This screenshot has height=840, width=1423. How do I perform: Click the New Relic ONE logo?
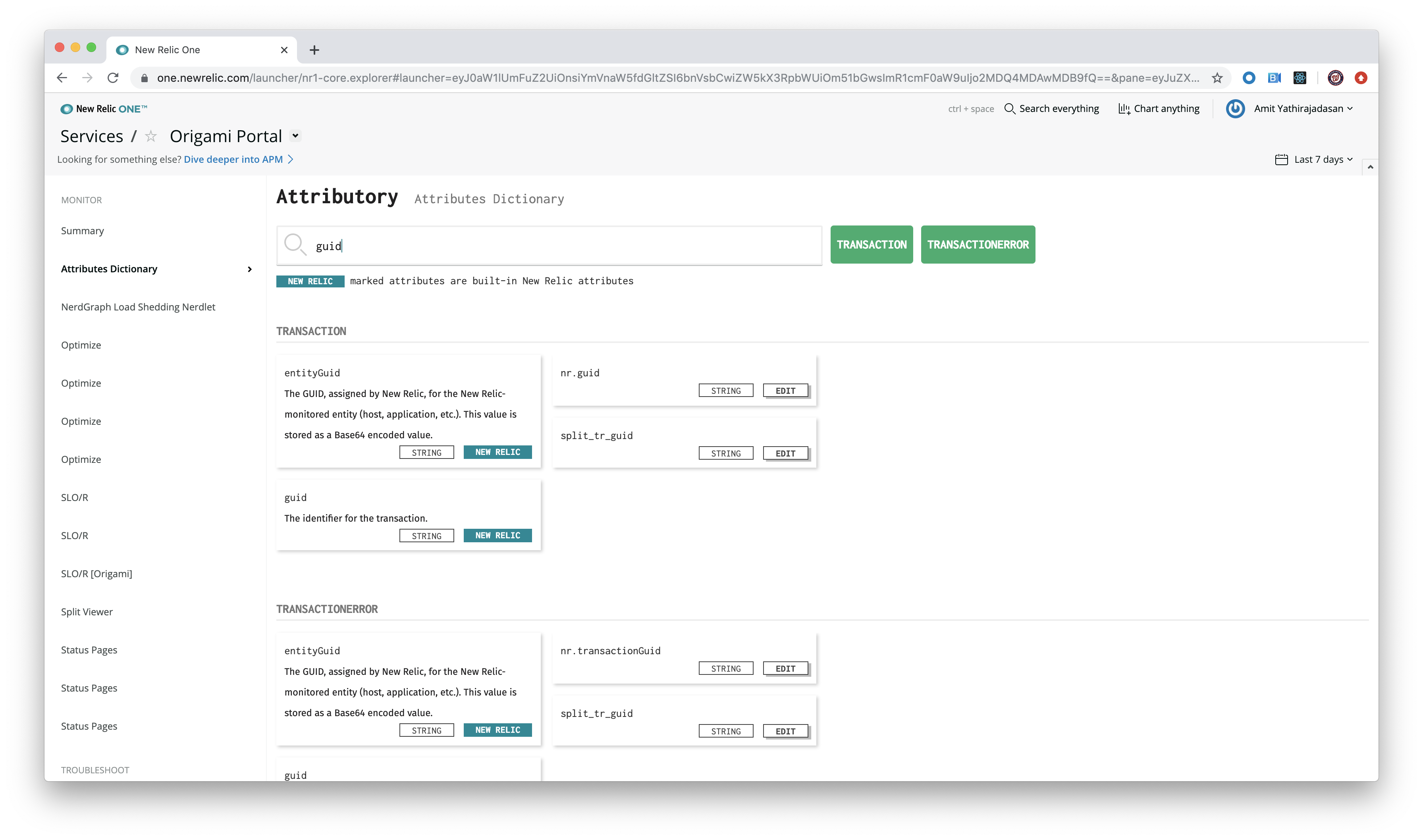pos(104,109)
